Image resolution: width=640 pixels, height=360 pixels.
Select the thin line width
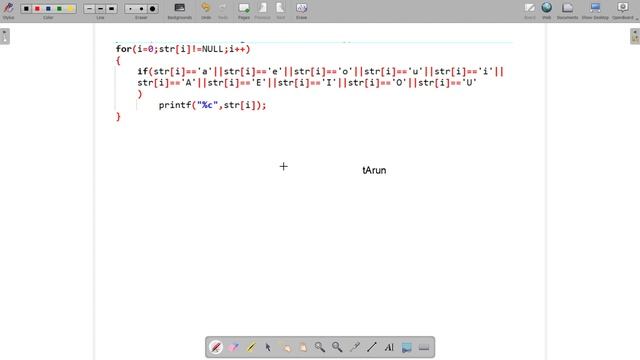click(x=89, y=9)
